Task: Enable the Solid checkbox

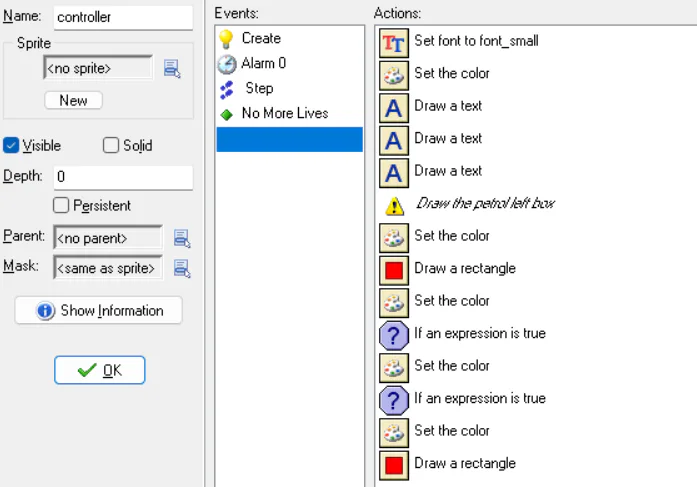Action: (x=111, y=146)
